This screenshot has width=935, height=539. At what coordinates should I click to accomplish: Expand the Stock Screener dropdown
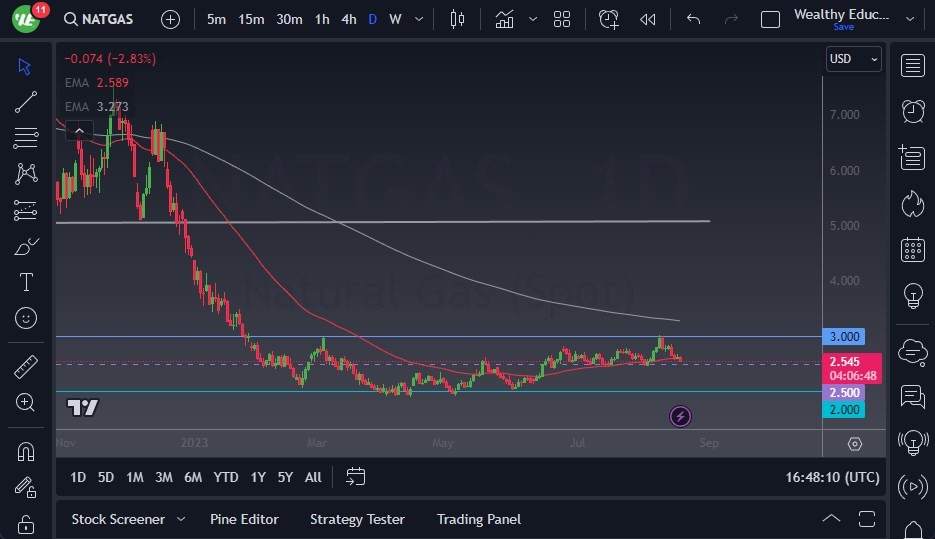[181, 519]
